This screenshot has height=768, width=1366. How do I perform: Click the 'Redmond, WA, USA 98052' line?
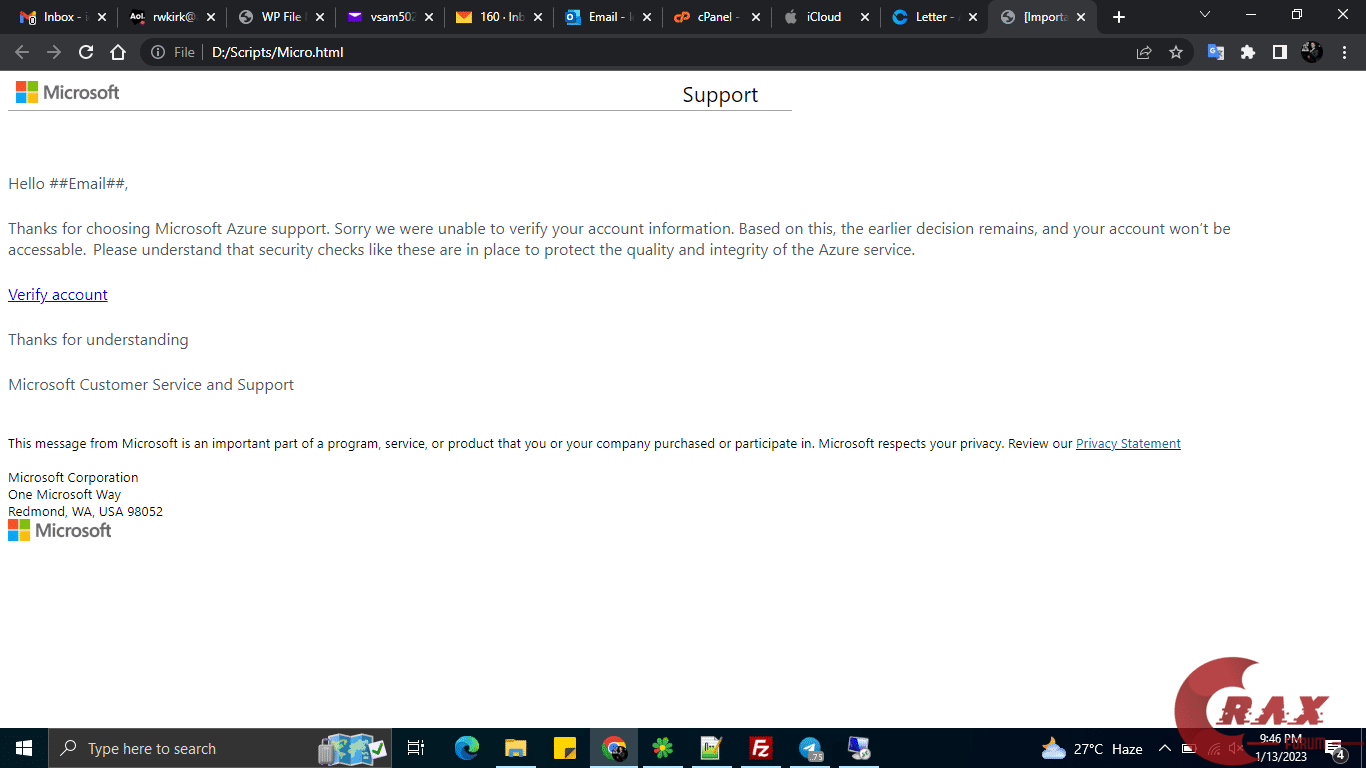(85, 512)
